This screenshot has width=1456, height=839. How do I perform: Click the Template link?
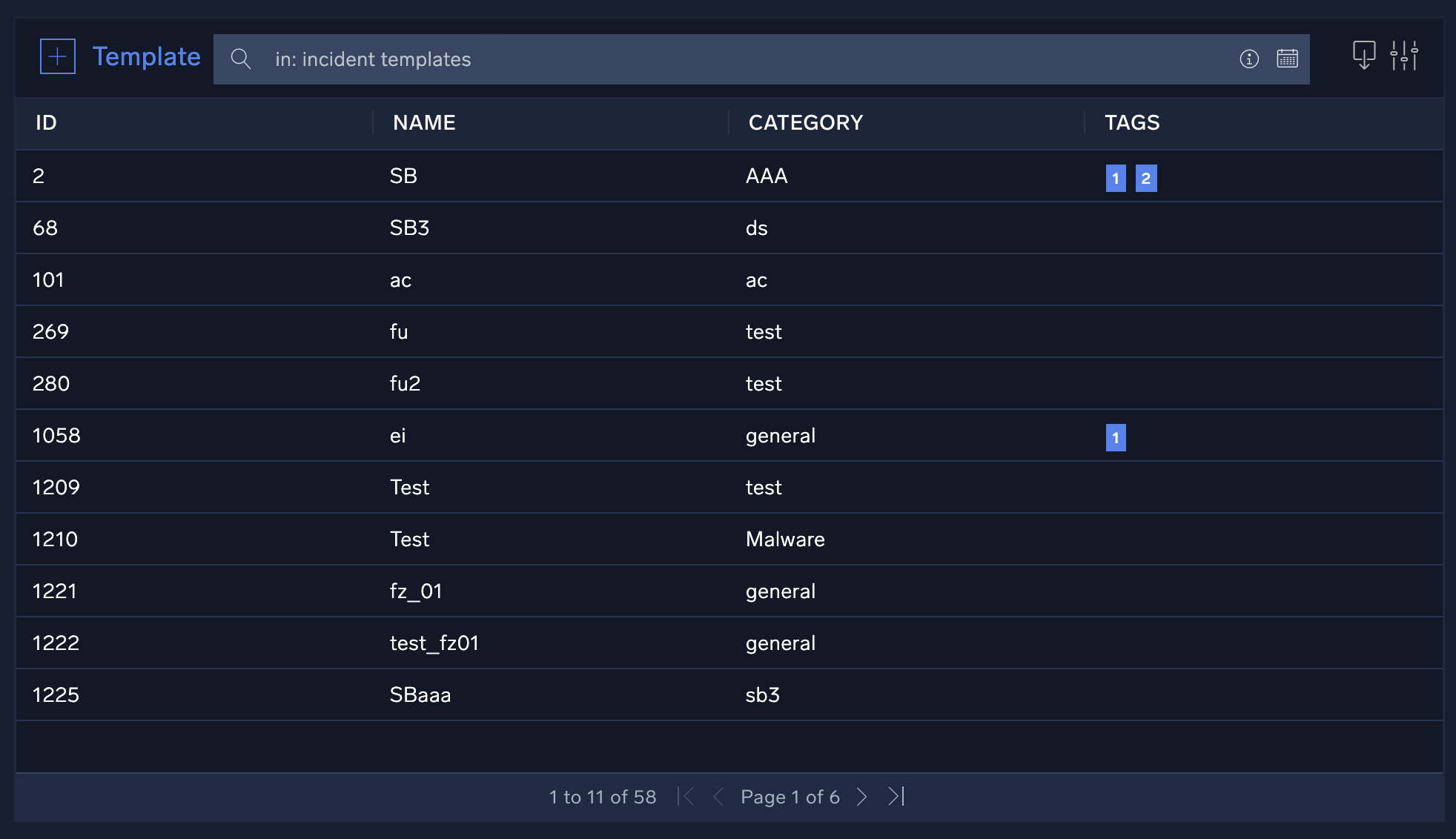click(146, 56)
